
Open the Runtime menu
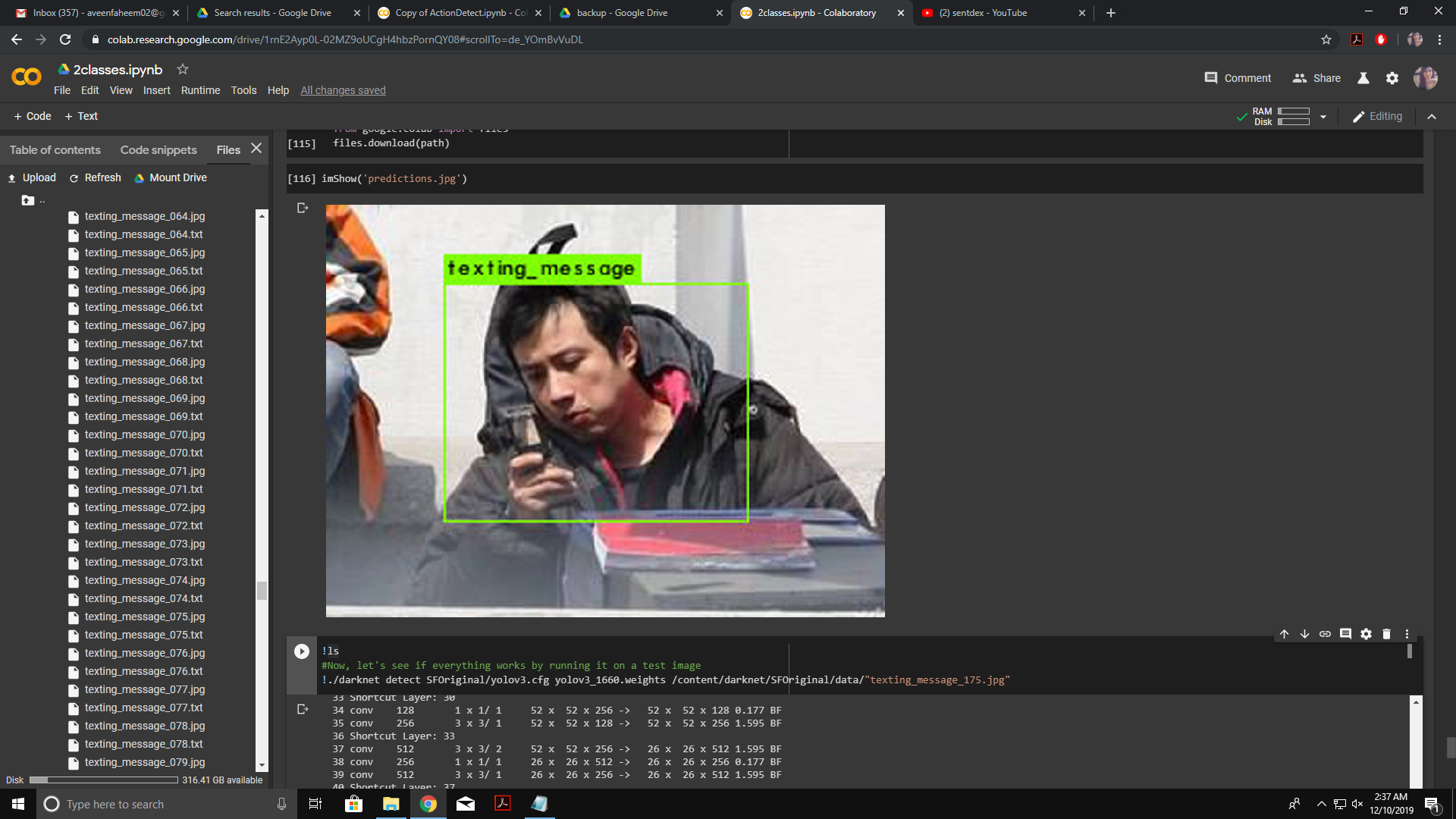(200, 90)
